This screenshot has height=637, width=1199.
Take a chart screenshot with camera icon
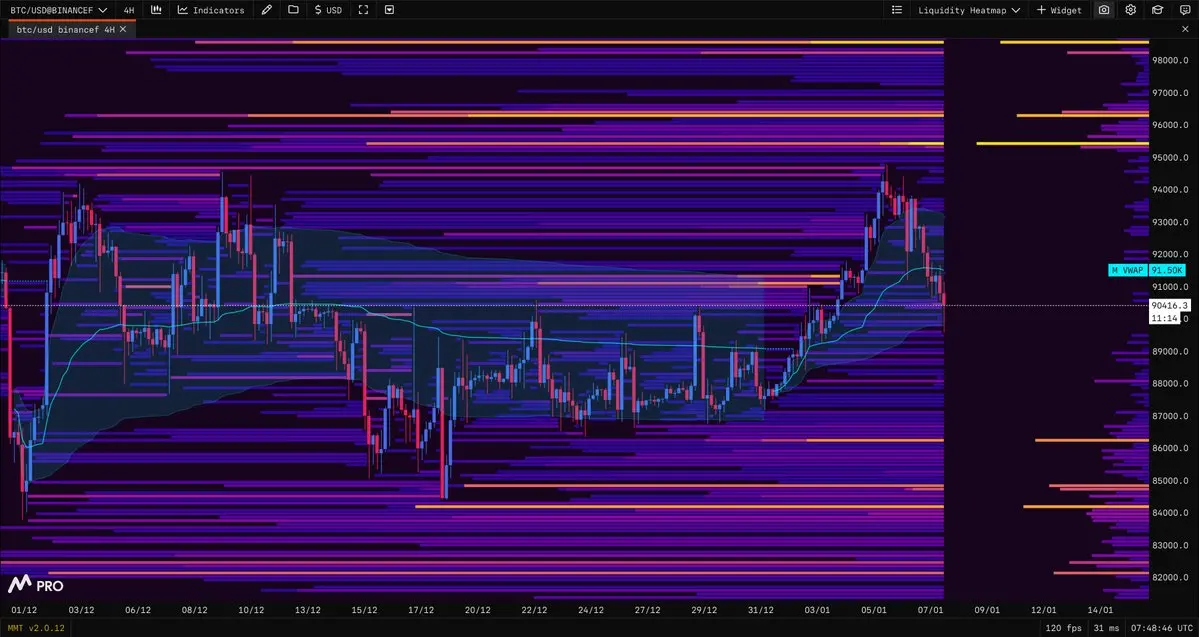[1103, 10]
